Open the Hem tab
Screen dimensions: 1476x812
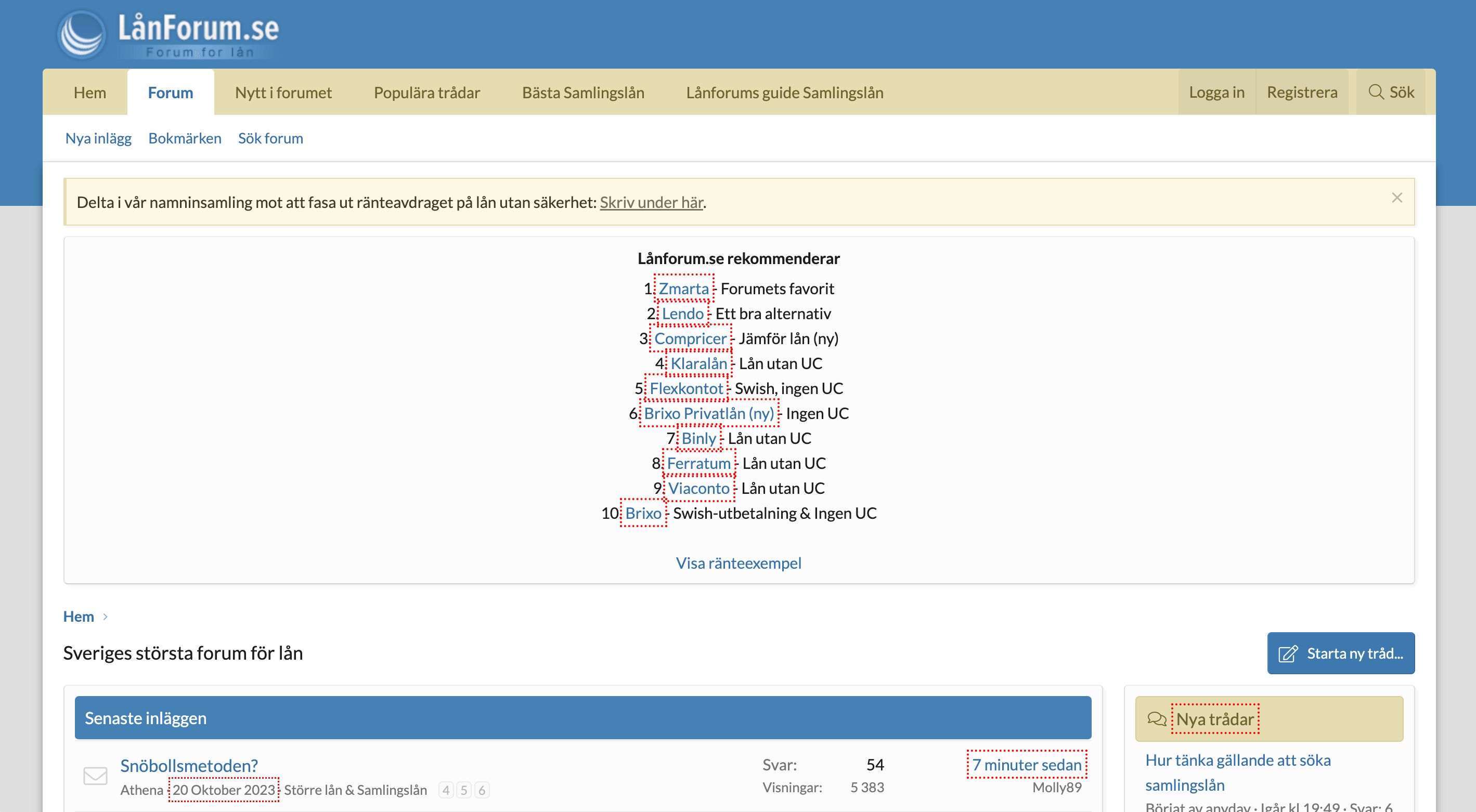[x=90, y=92]
